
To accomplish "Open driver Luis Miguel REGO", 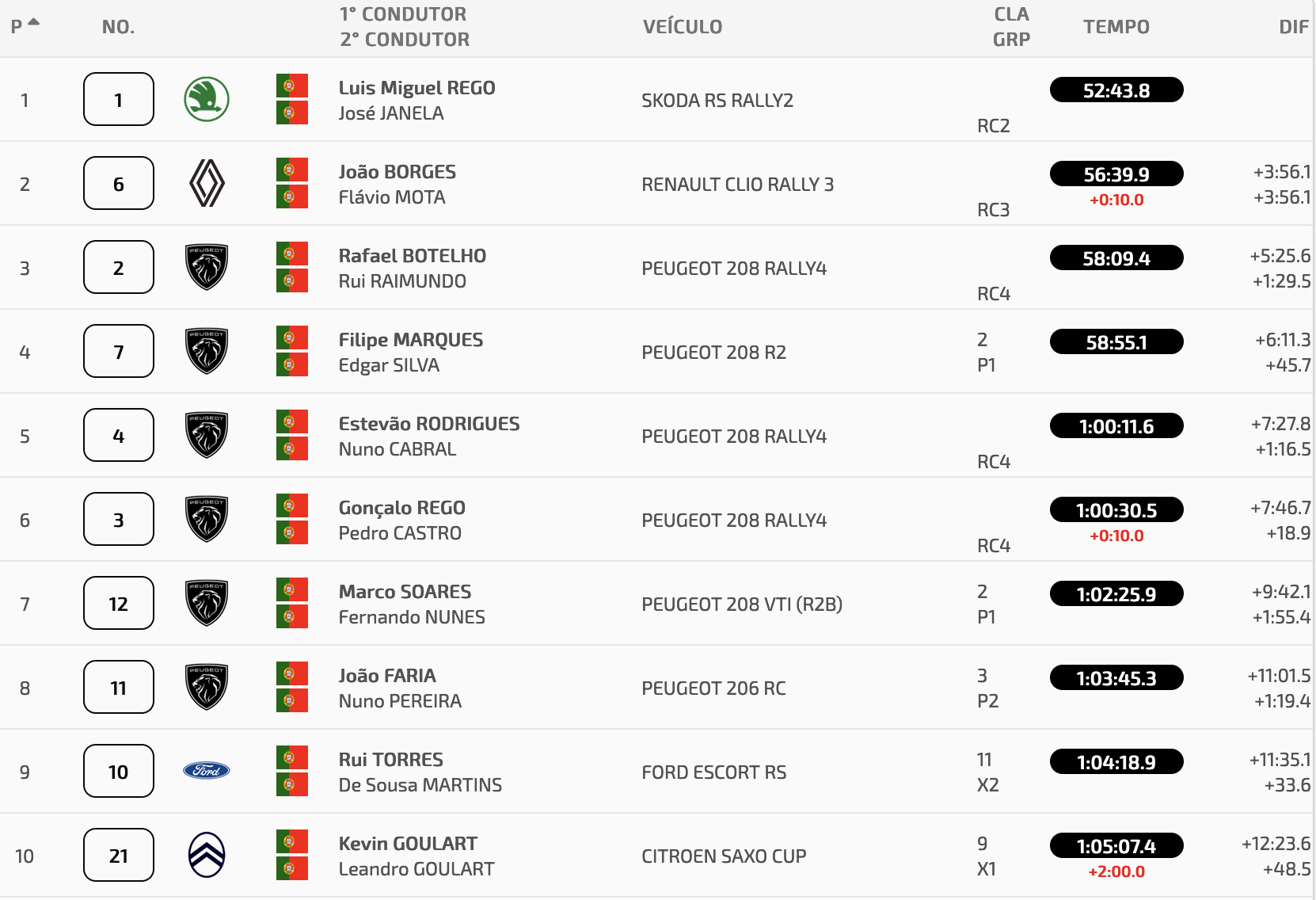I will (x=416, y=88).
